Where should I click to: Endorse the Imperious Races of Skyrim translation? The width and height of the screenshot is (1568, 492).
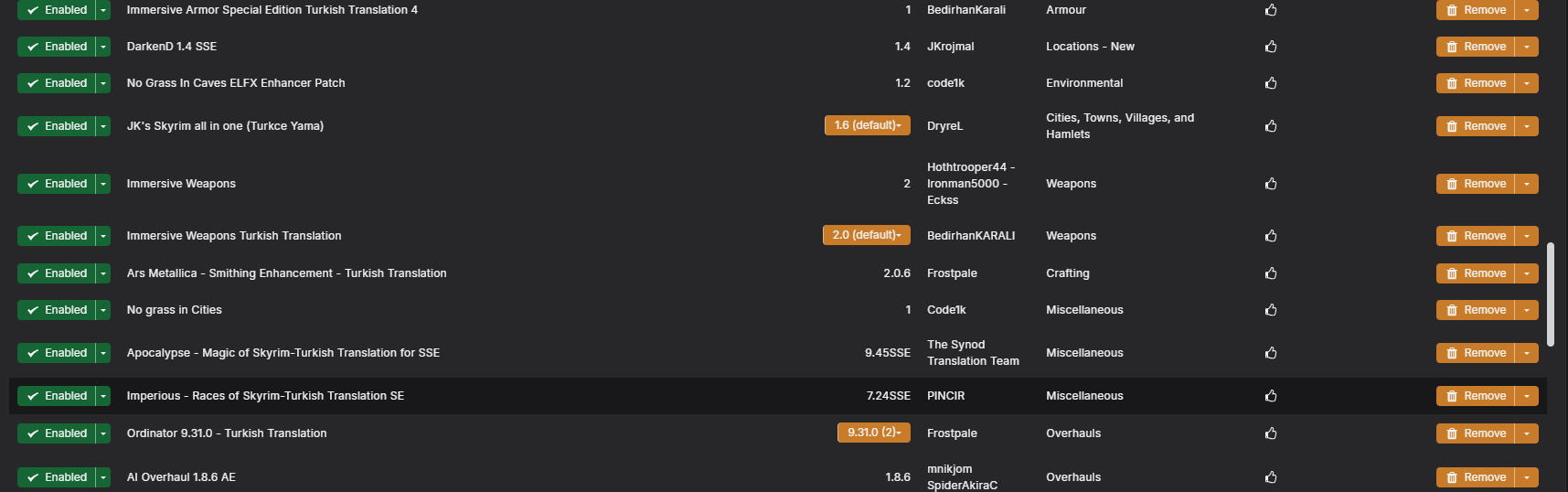click(x=1271, y=396)
